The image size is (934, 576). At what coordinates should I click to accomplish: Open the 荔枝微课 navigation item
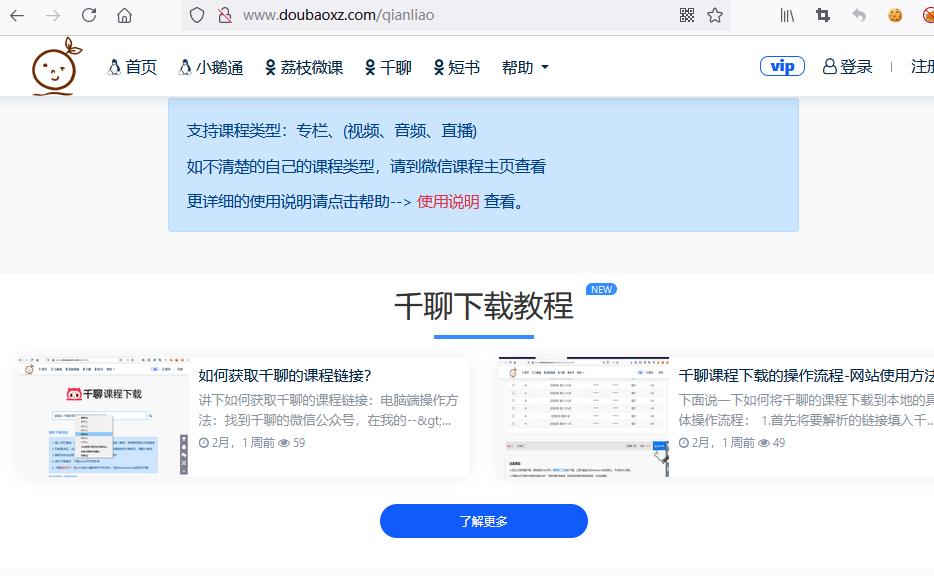pyautogui.click(x=304, y=67)
